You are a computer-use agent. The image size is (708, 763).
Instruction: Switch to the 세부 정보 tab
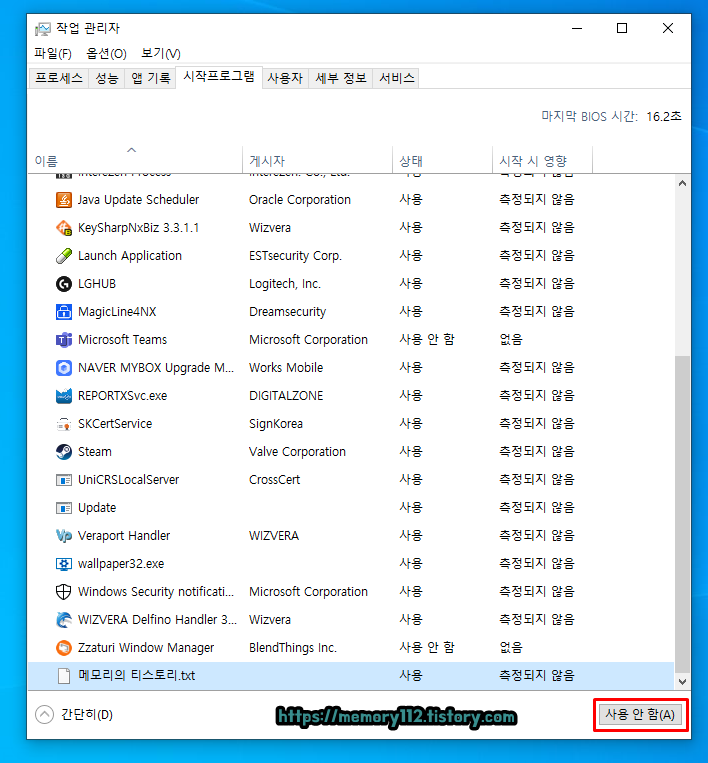(341, 78)
